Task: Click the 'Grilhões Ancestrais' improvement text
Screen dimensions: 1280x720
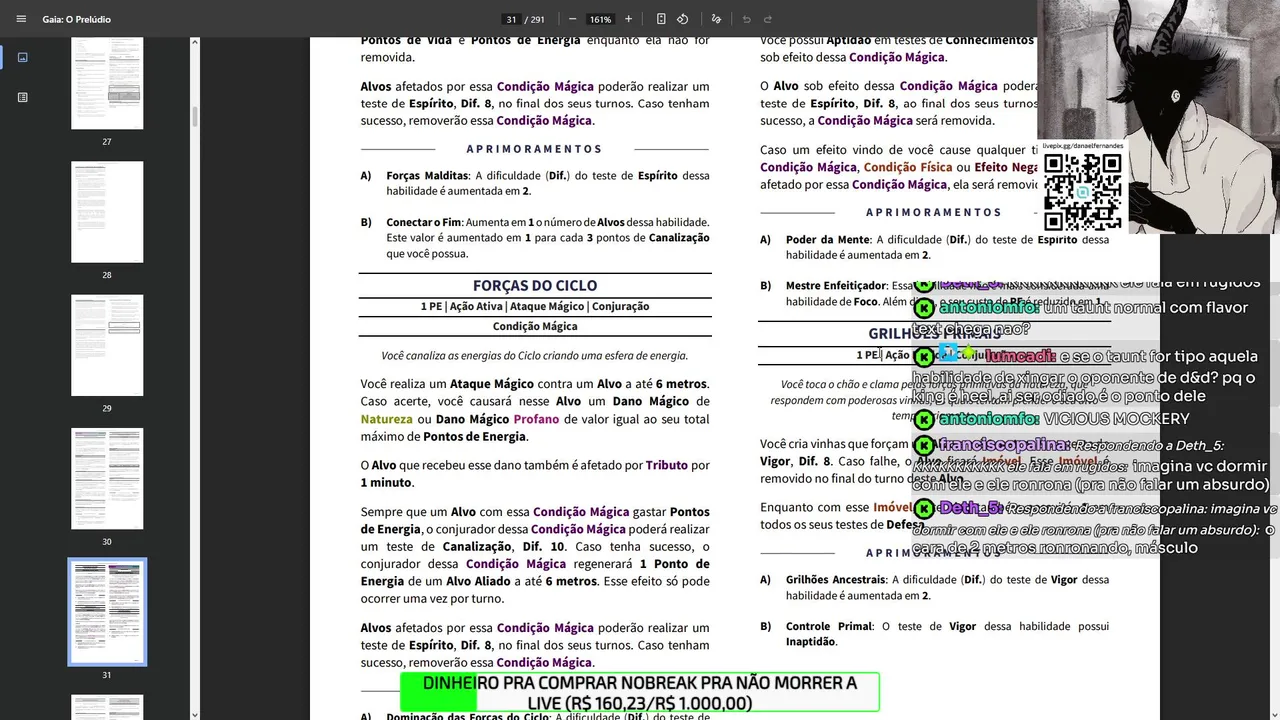Action: click(836, 580)
